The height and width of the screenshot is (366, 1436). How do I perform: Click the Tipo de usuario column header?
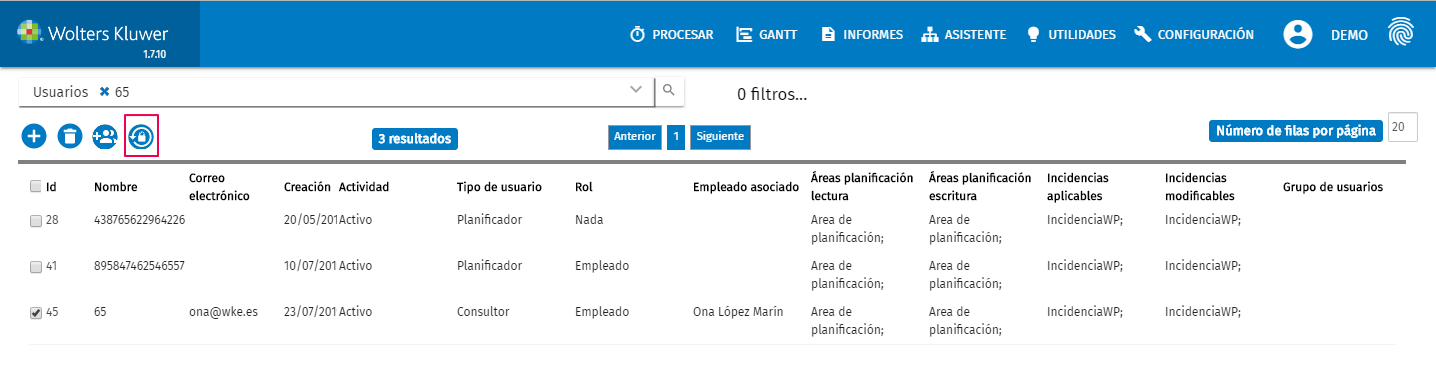pos(499,187)
